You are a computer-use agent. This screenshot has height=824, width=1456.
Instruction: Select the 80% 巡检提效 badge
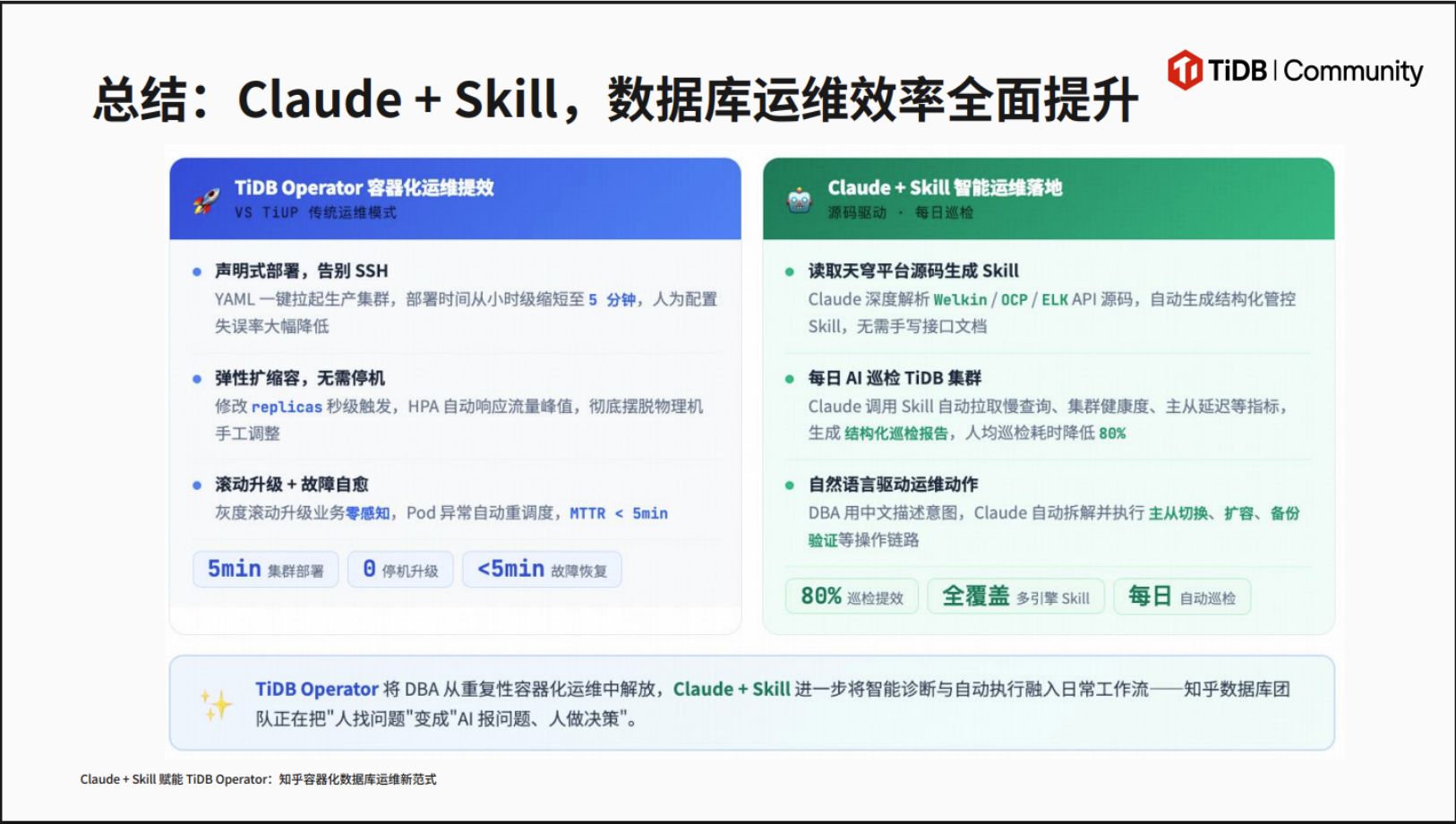852,597
